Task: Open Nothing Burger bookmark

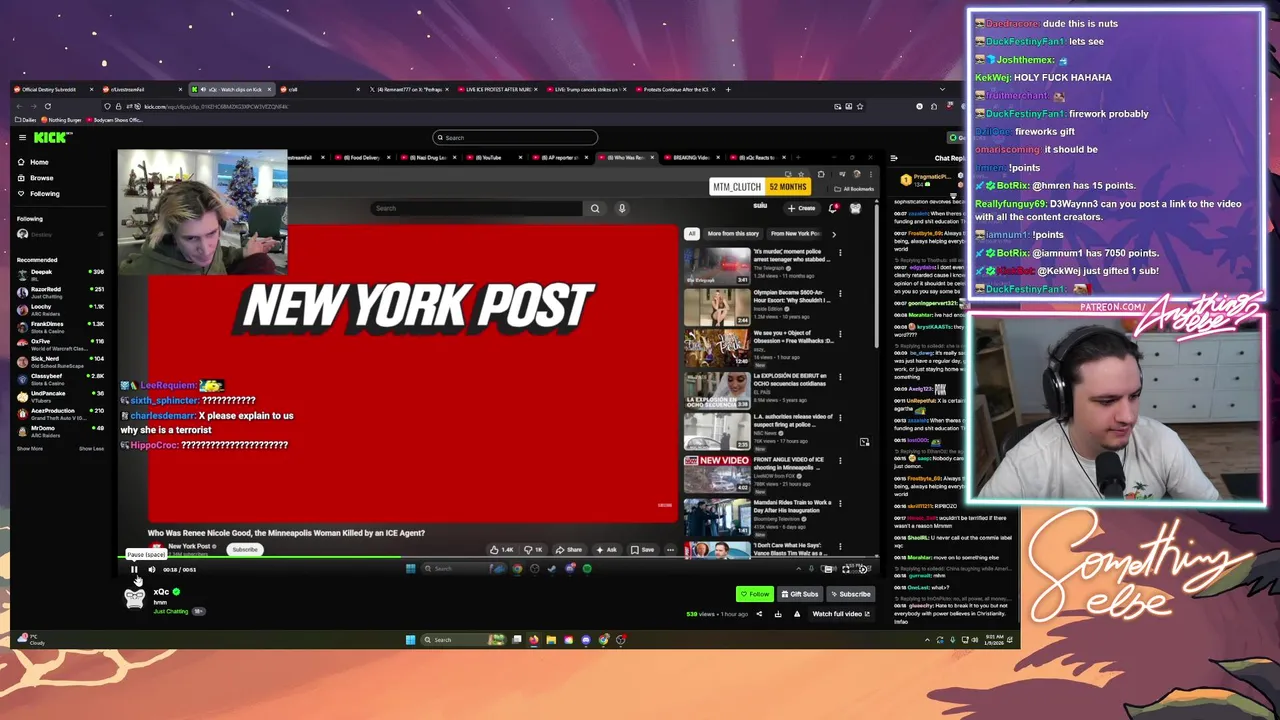Action: click(62, 120)
